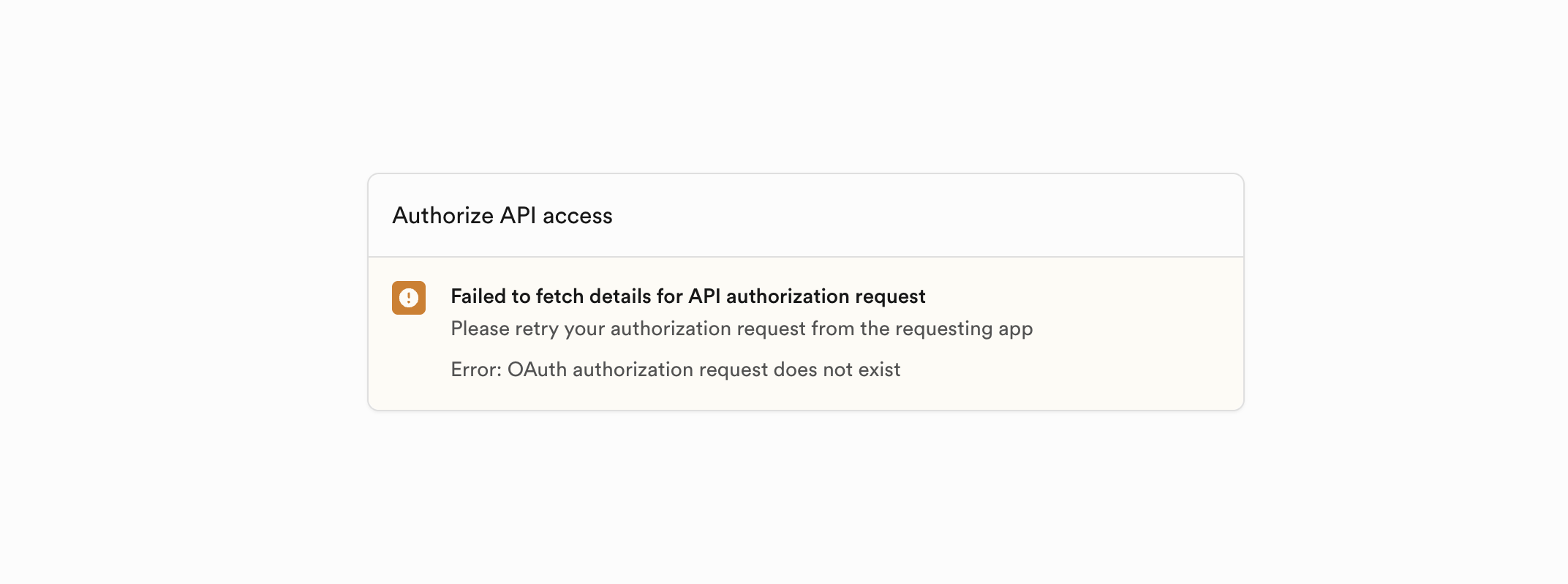
Task: Click the 'Error:' label in the details line
Action: (x=475, y=370)
